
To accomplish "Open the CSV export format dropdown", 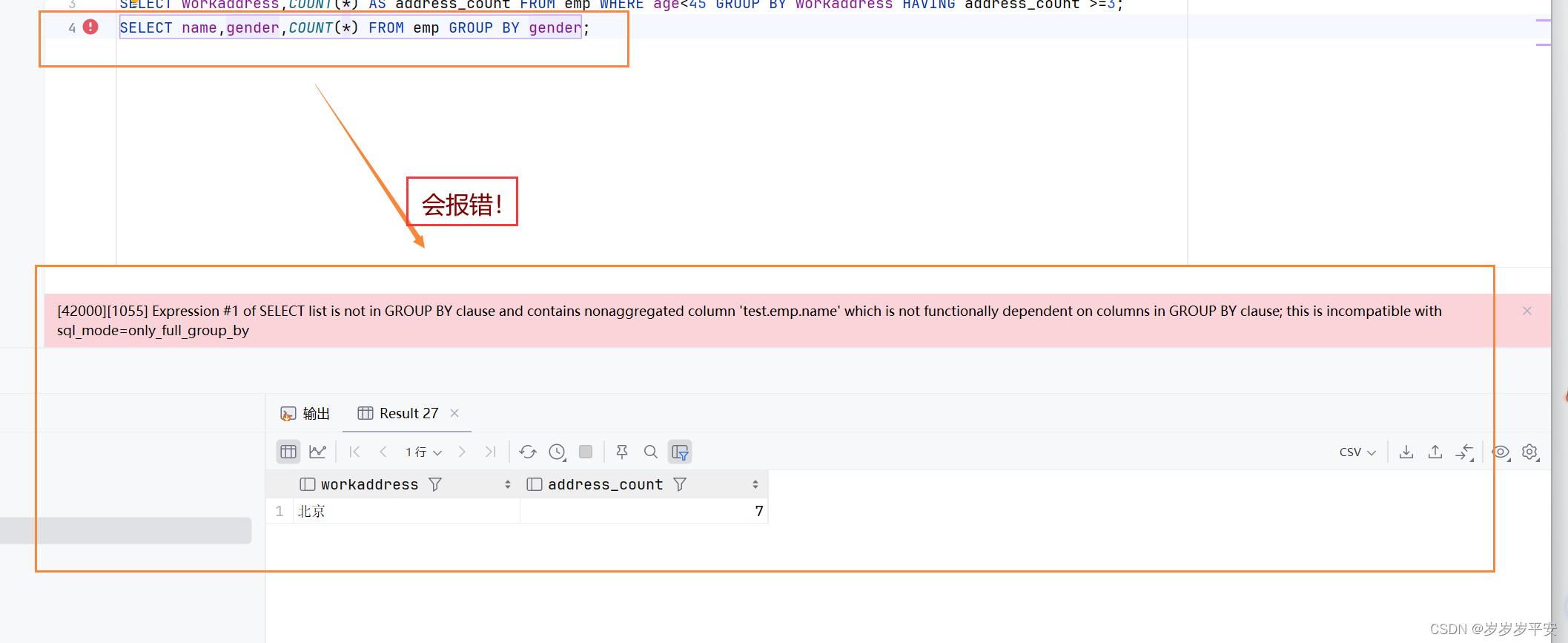I will click(1357, 452).
